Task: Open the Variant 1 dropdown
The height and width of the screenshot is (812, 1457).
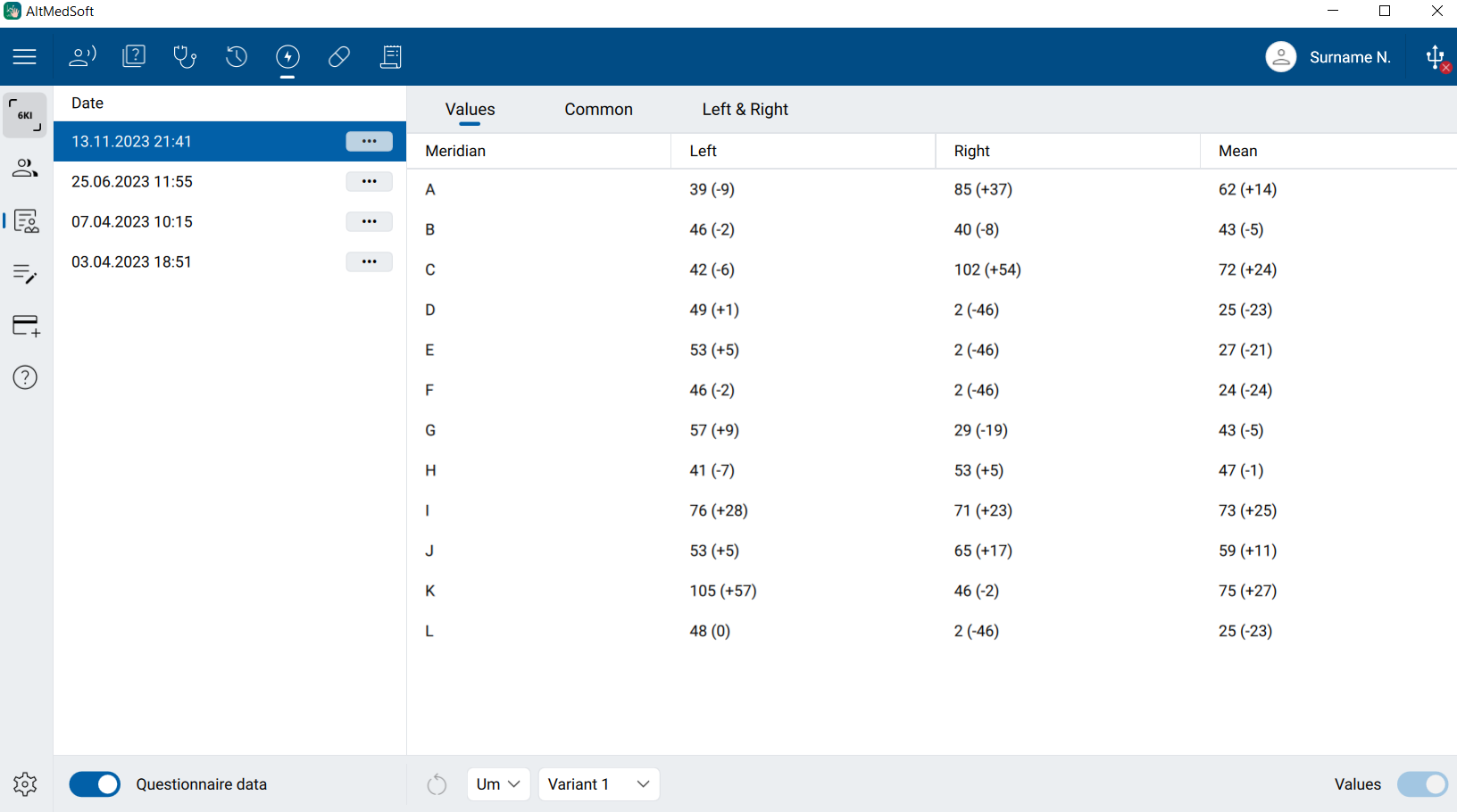Action: point(598,784)
